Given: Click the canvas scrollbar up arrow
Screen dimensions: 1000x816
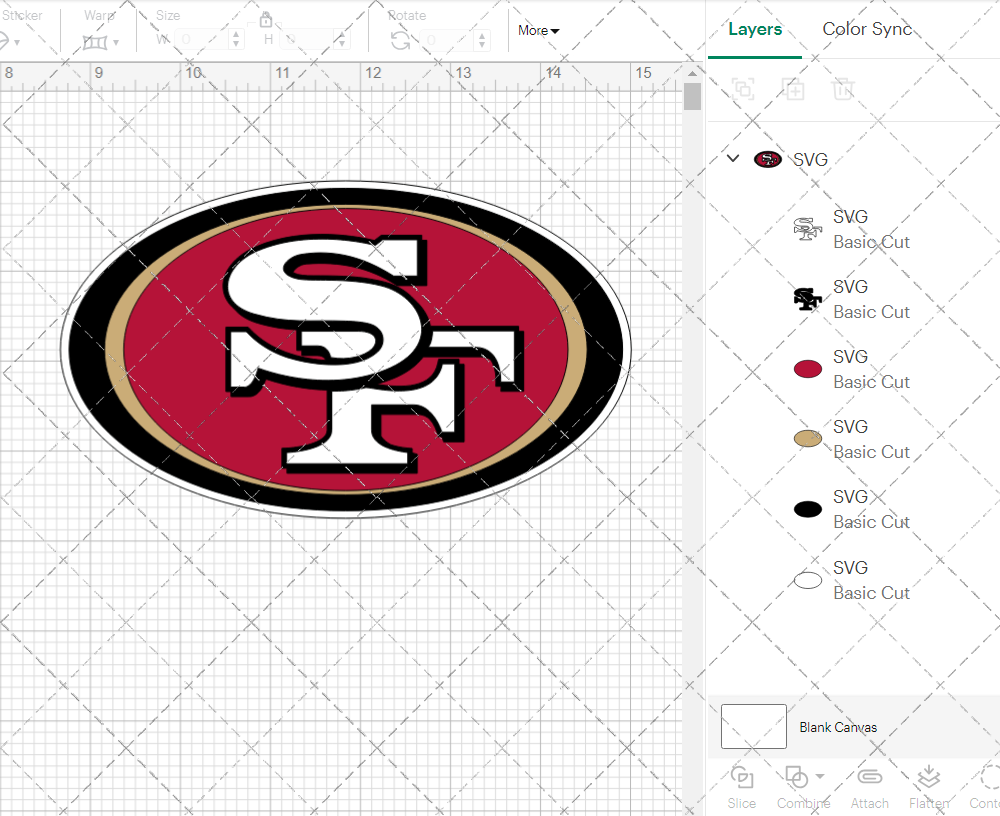Looking at the screenshot, I should pyautogui.click(x=693, y=73).
